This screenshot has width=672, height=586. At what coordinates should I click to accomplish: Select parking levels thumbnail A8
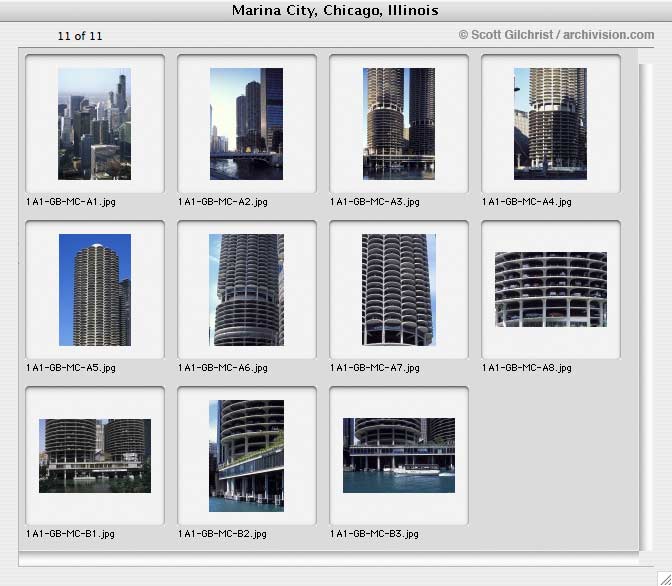point(551,289)
